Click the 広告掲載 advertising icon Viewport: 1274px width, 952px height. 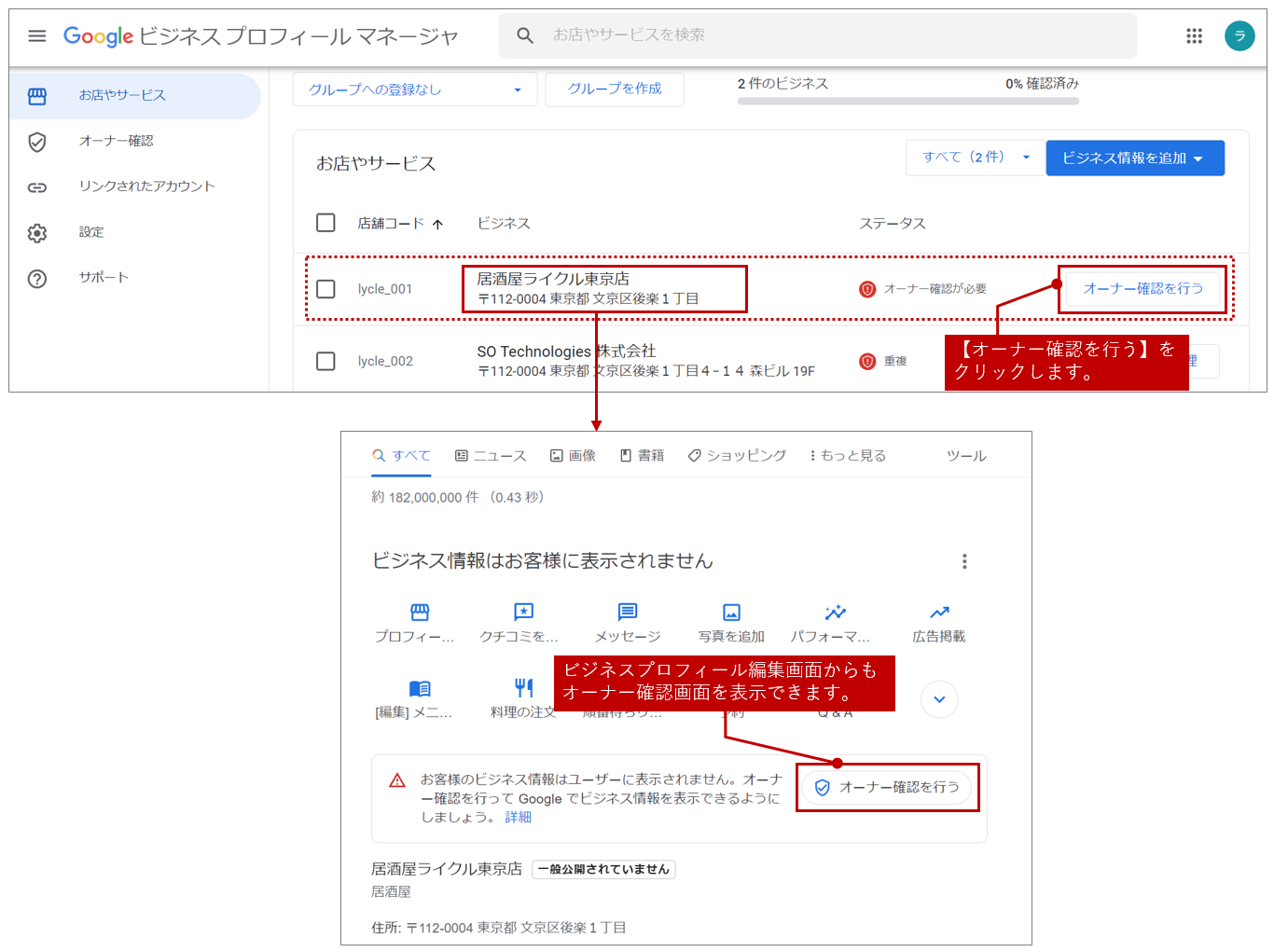pos(939,613)
